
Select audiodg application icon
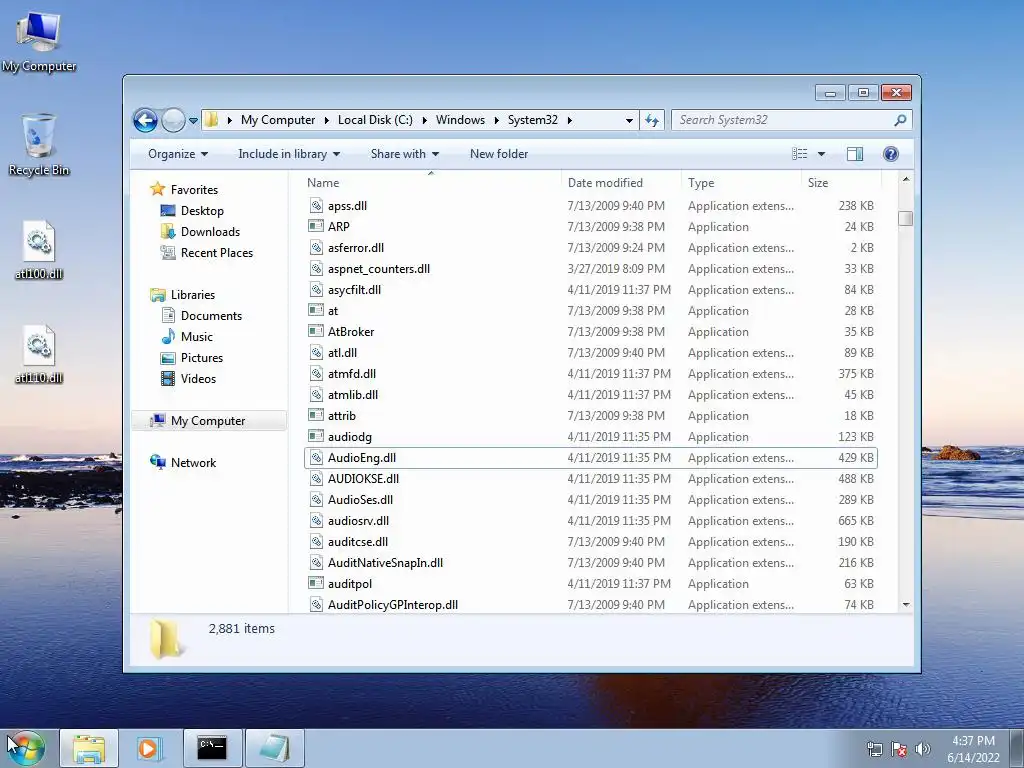(x=316, y=437)
